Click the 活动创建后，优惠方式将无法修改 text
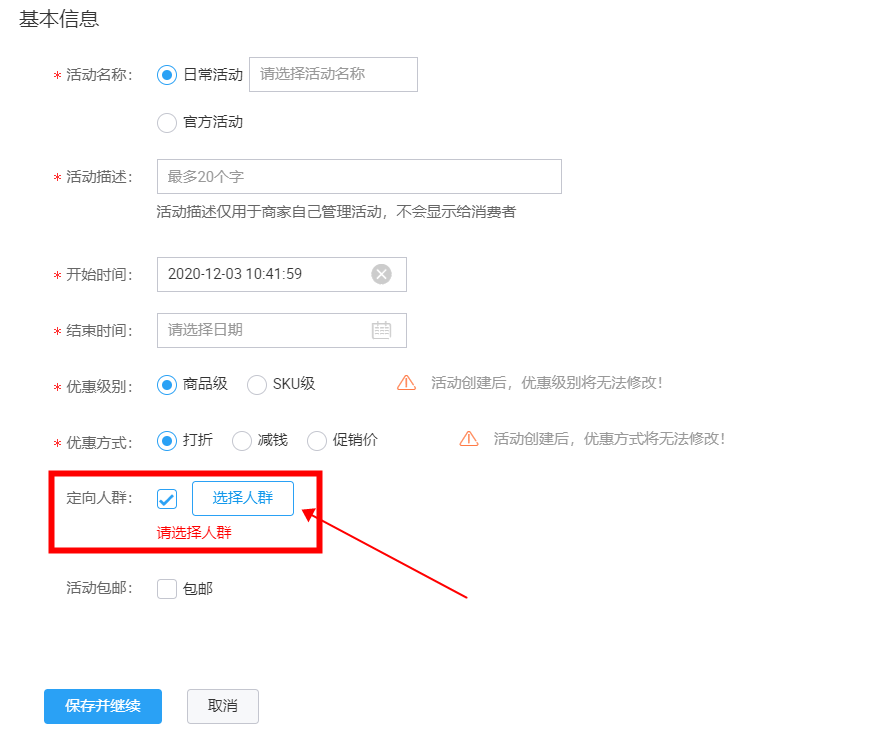This screenshot has height=746, width=894. 609,439
